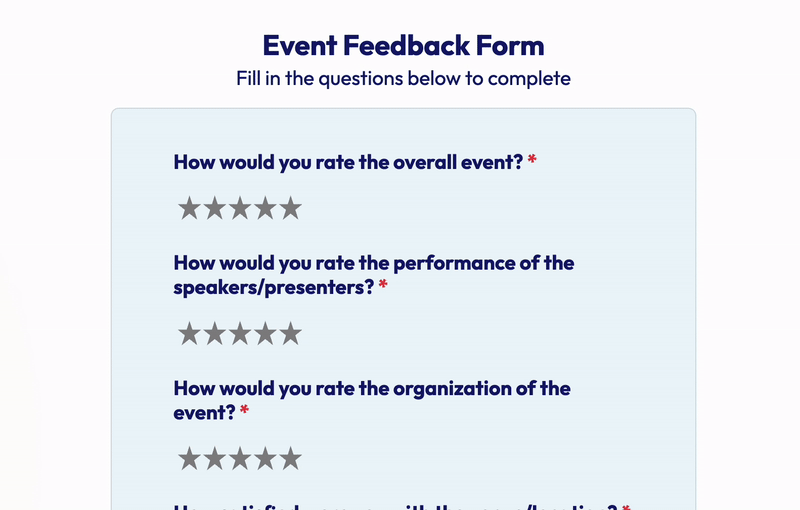Rate speakers/presenters performance five stars
Image resolution: width=800 pixels, height=510 pixels.
[290, 334]
